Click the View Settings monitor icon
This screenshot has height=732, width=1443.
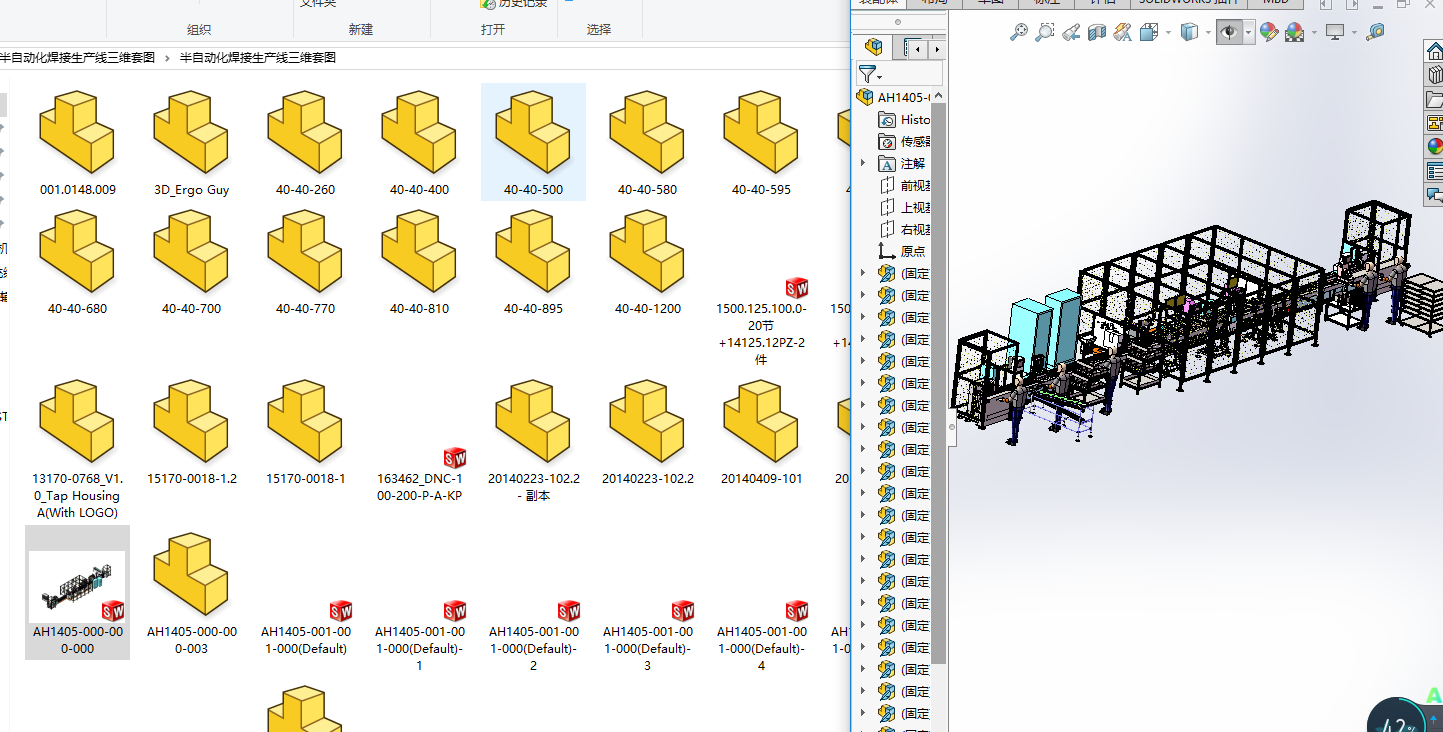tap(1335, 32)
